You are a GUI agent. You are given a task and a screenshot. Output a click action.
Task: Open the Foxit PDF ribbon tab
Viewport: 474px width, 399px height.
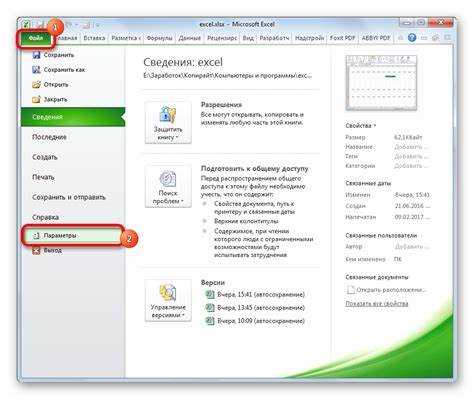[x=343, y=38]
